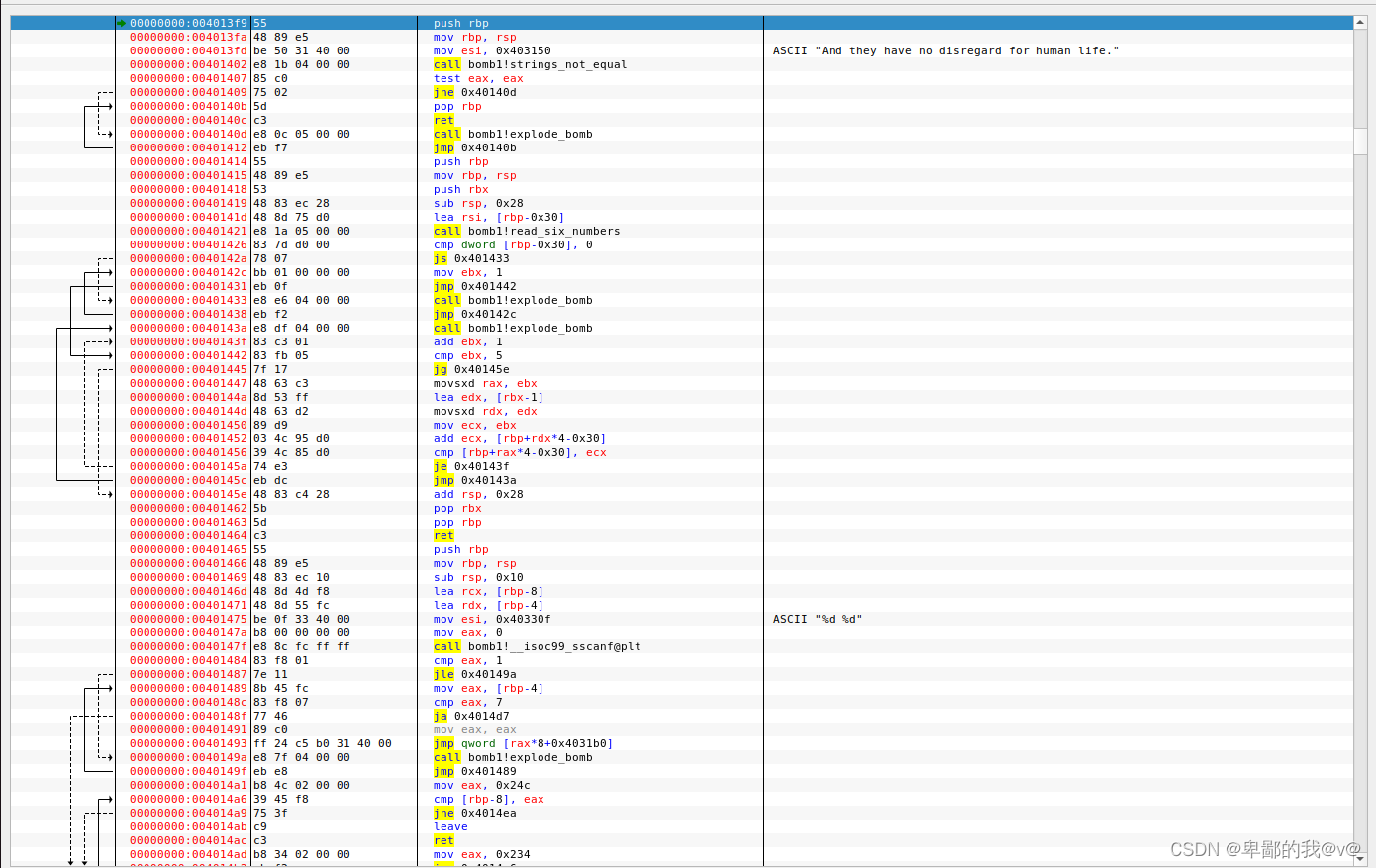Image resolution: width=1376 pixels, height=868 pixels.
Task: Click address 00401433 in the address column
Action: tap(188, 300)
